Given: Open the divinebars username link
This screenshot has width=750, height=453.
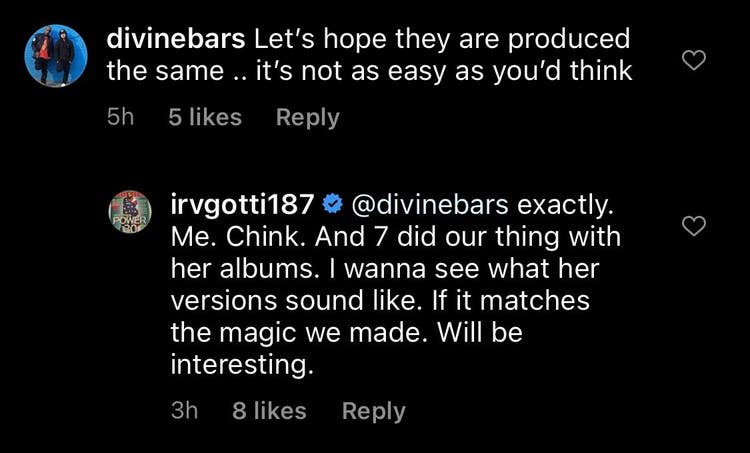Looking at the screenshot, I should (x=175, y=41).
